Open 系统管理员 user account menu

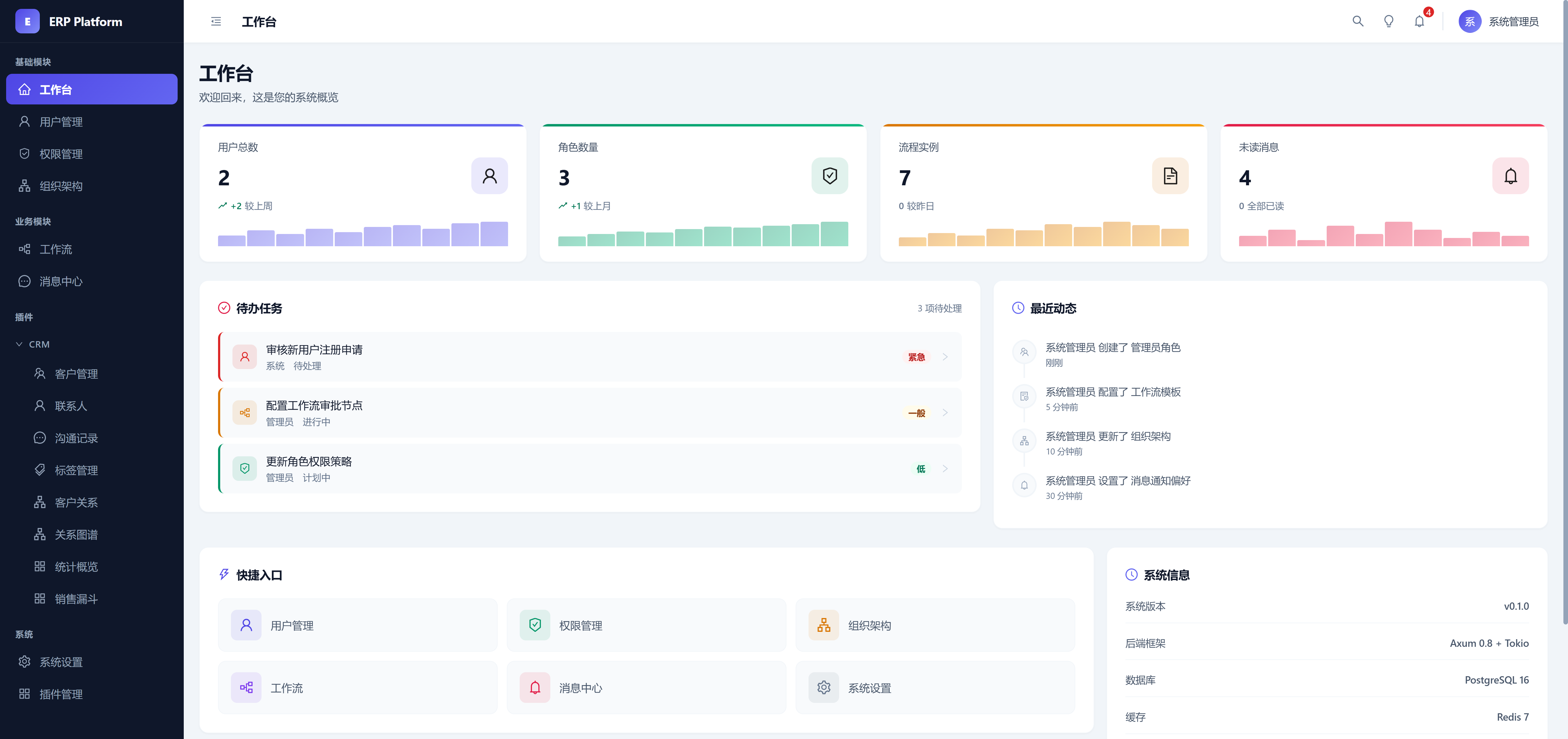coord(1498,21)
